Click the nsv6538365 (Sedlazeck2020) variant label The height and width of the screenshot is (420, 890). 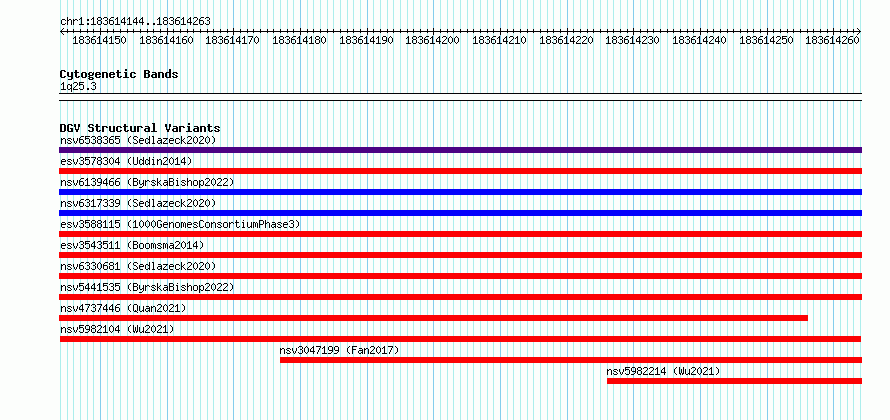(x=138, y=140)
